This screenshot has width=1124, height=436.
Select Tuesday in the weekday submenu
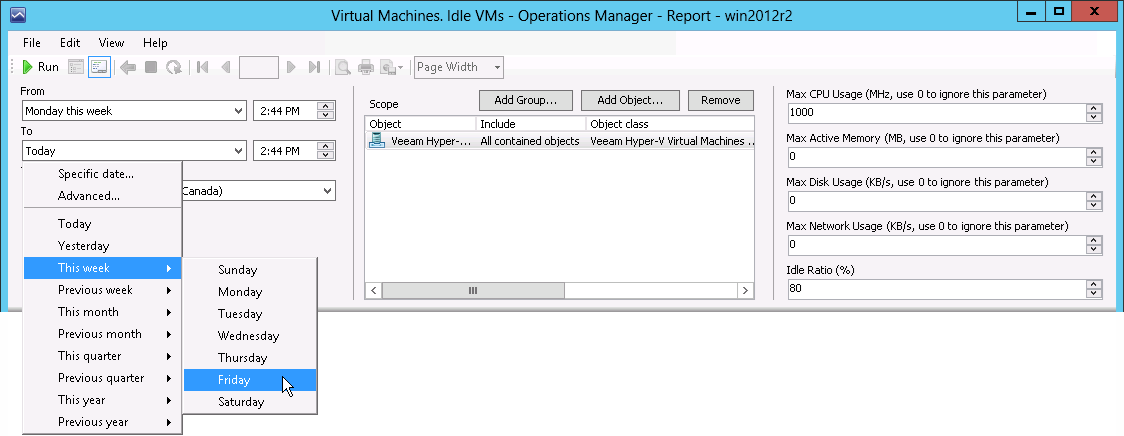(x=249, y=314)
